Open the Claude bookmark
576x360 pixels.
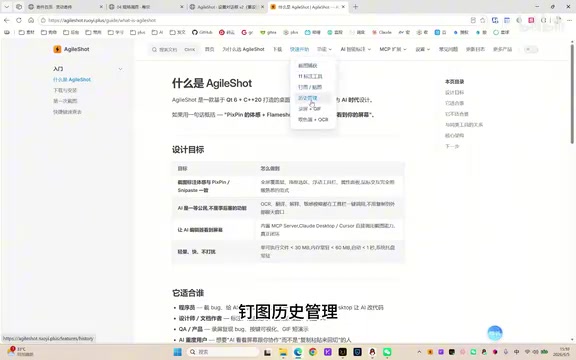point(382,32)
